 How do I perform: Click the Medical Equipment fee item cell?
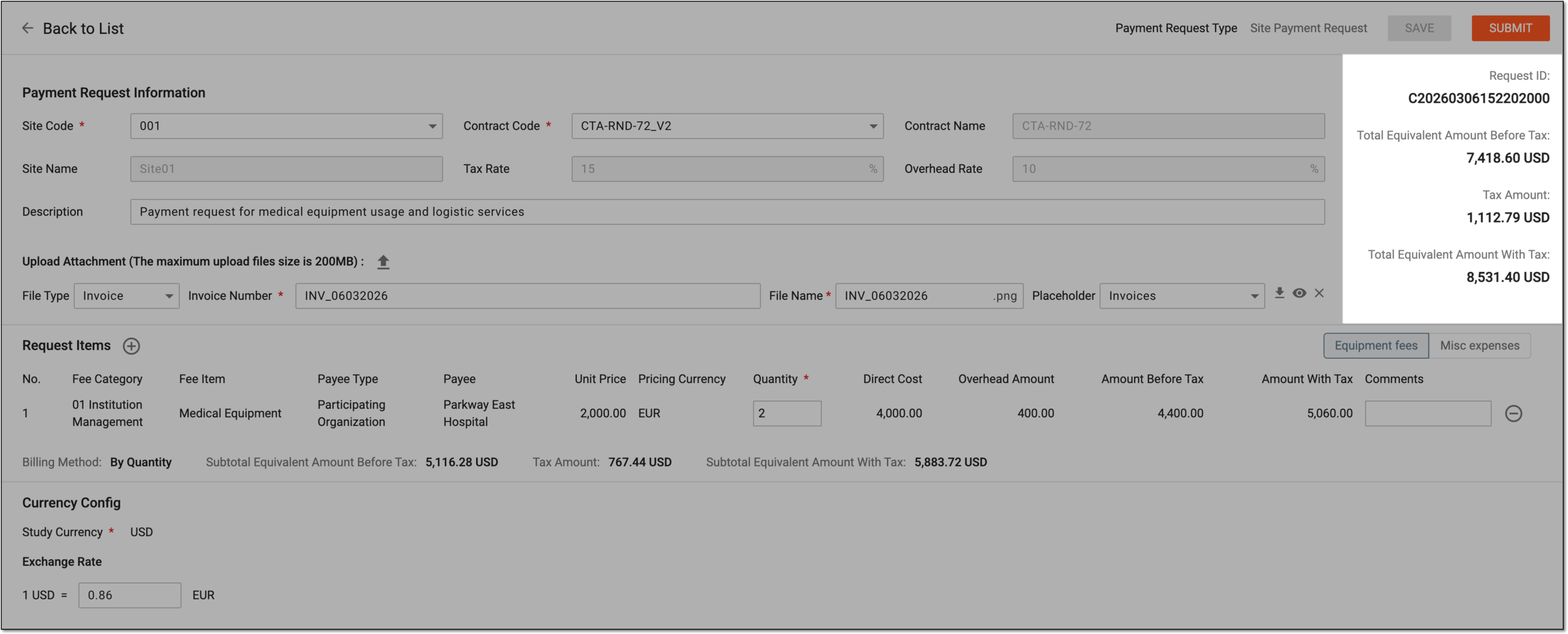[230, 413]
